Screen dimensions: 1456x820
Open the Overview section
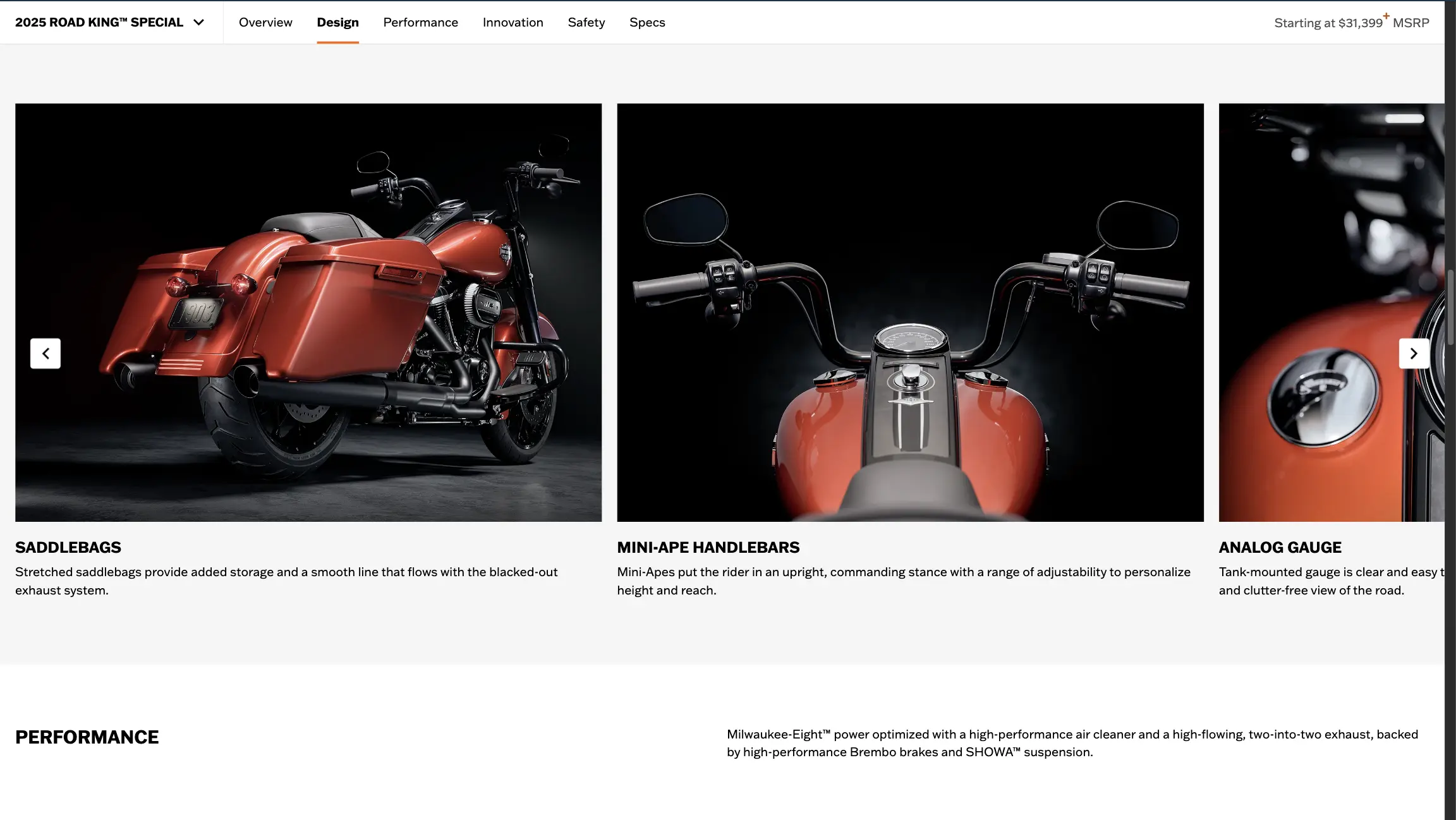coord(265,22)
